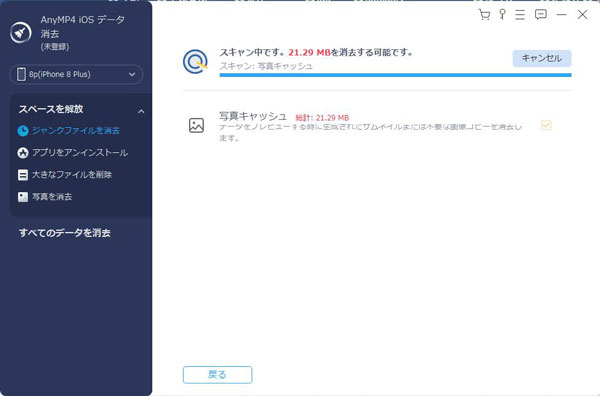
Task: Toggle the 写真キャッシュ checkbox
Action: [x=546, y=125]
